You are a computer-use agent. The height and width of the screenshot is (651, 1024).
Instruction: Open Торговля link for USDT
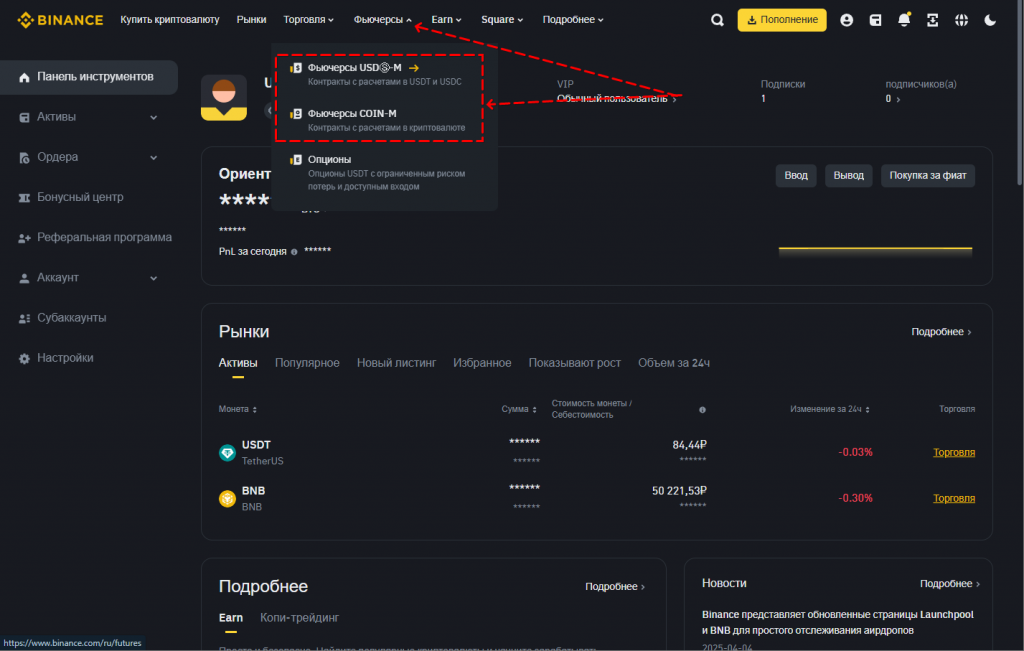pos(954,453)
